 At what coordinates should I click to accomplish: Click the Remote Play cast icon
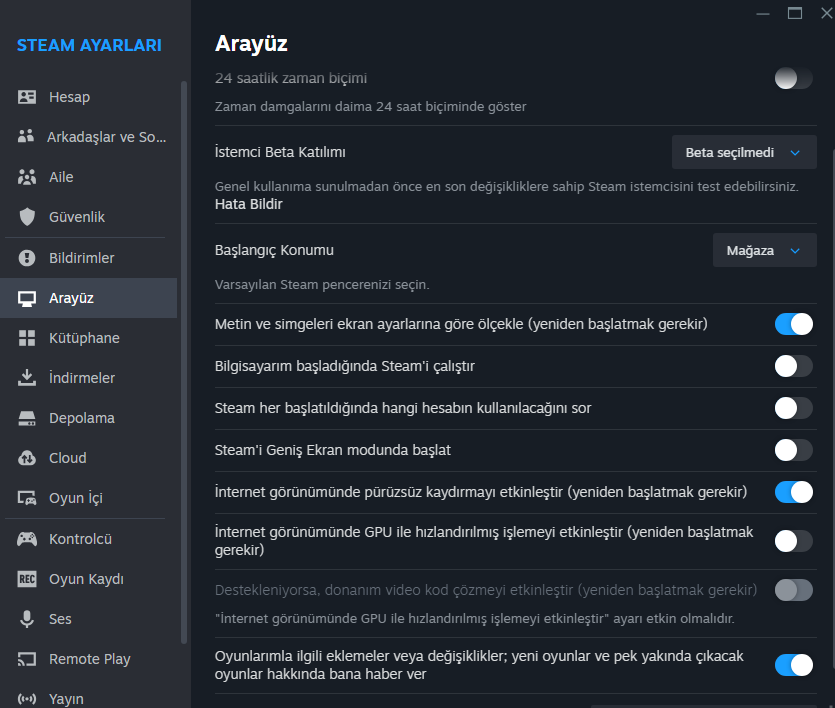coord(27,659)
